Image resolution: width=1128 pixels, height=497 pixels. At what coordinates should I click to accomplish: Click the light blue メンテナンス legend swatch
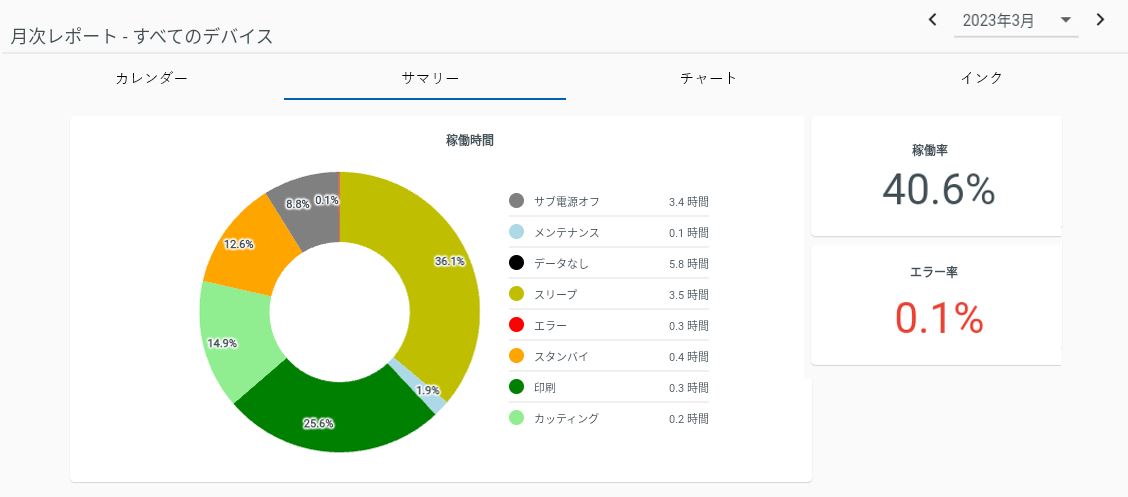(516, 232)
